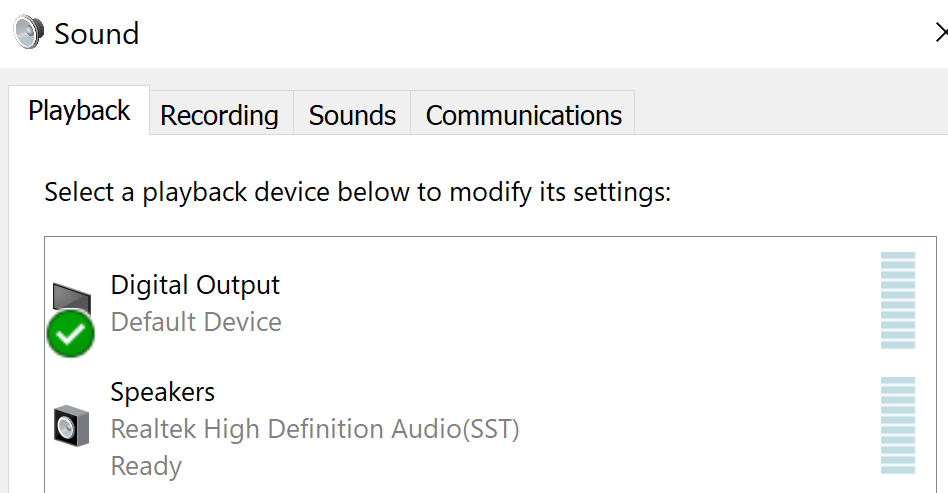Click the Digital Output device icon

[x=70, y=298]
